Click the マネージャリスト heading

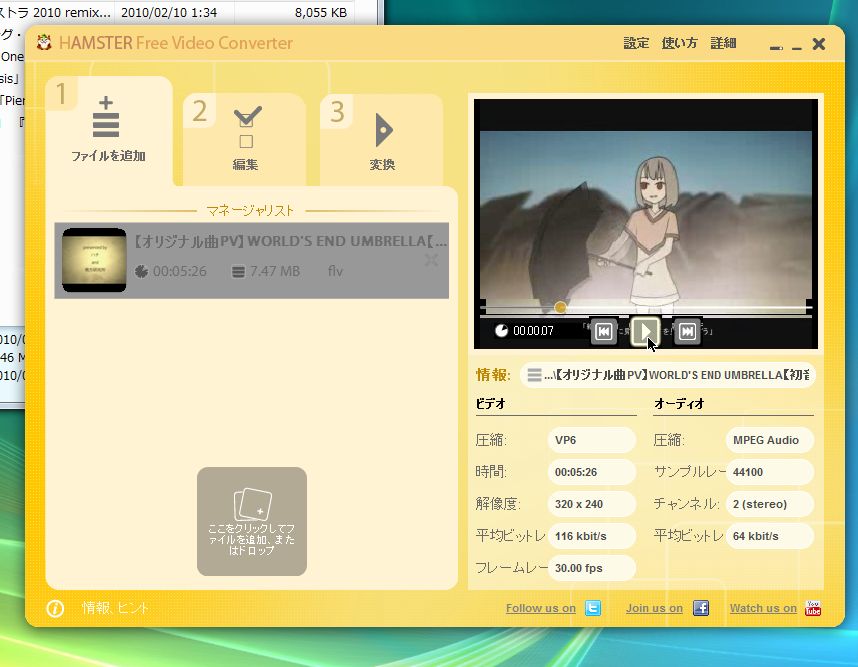point(250,211)
